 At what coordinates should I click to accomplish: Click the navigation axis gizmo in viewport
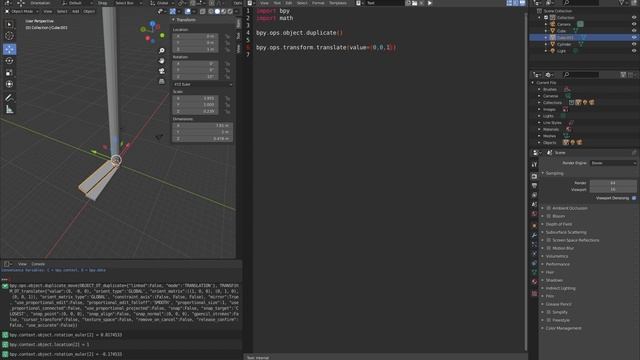(x=153, y=32)
